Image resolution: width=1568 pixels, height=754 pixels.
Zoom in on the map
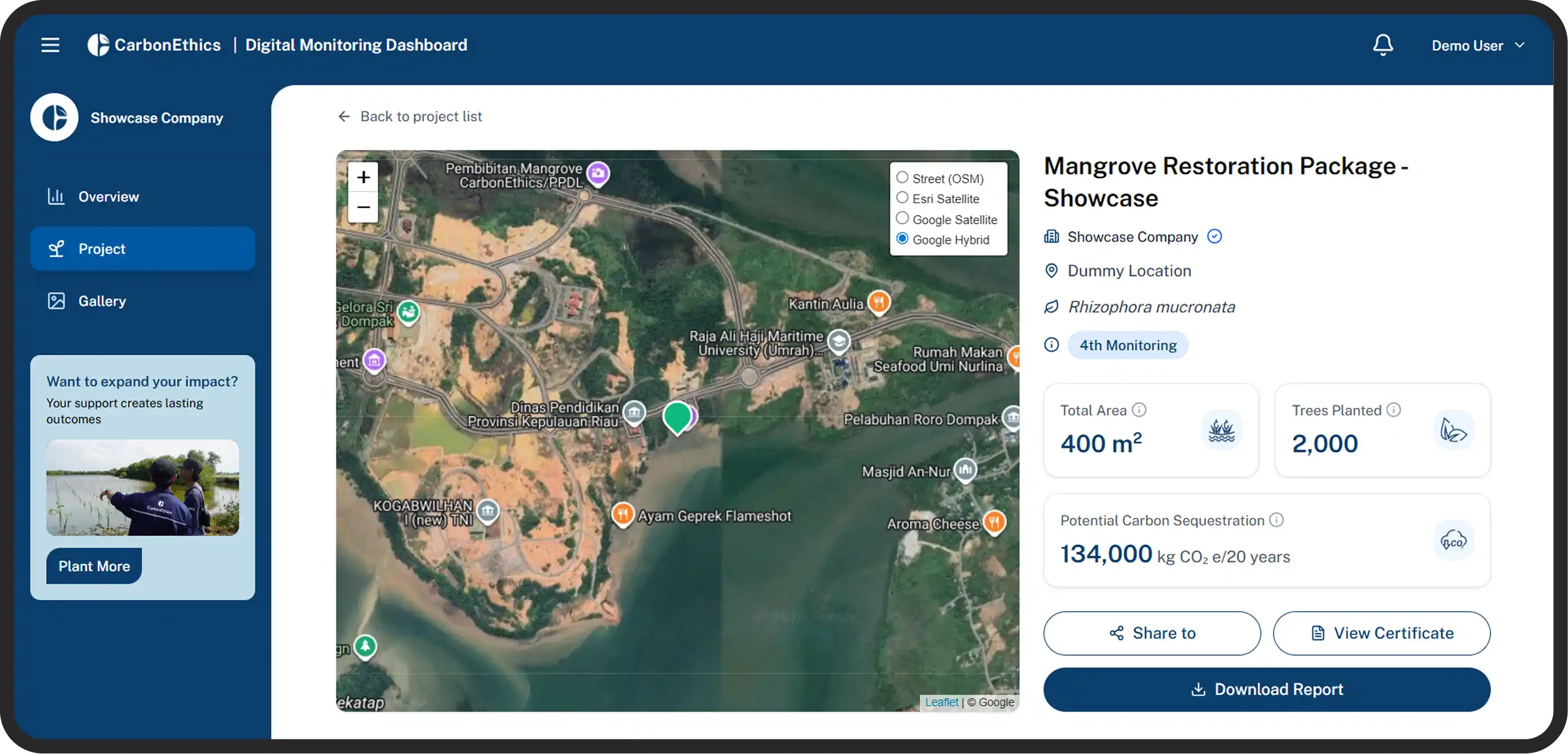[x=363, y=177]
